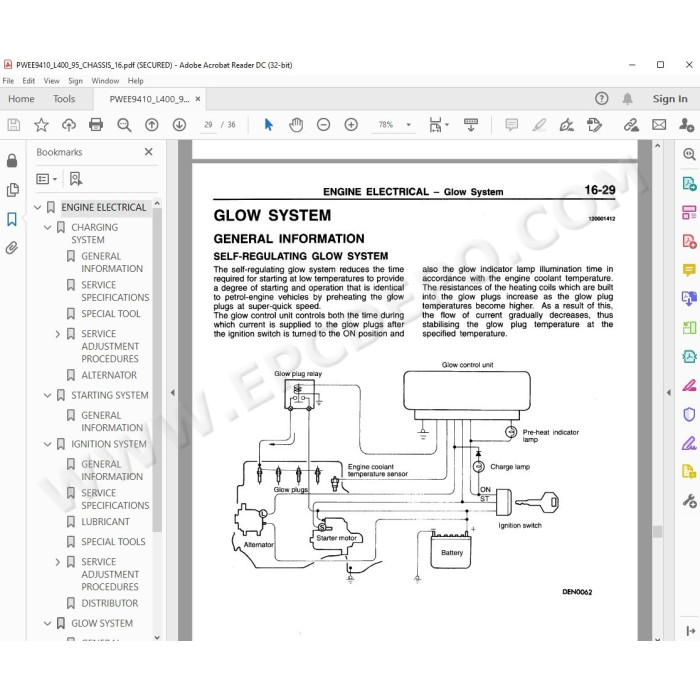The image size is (700, 700).
Task: Expand SERVICE ADJUSTMENT PROCEDURES under Charging System
Action: [x=58, y=334]
